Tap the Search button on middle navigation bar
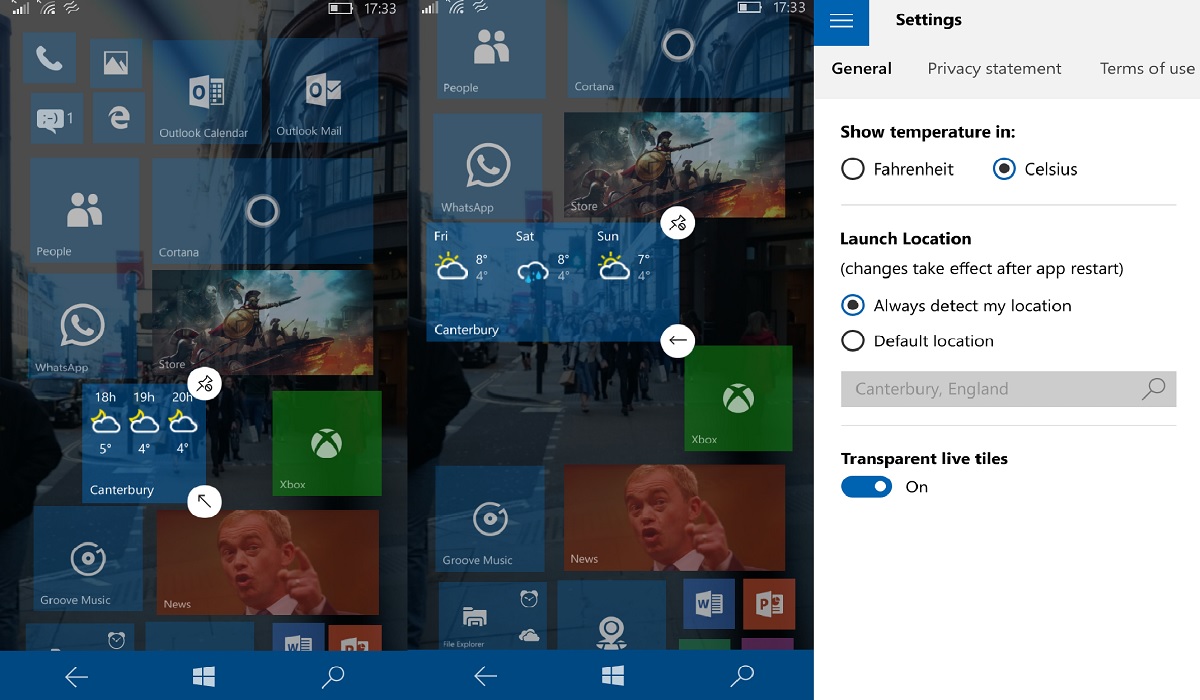The image size is (1200, 700). [x=741, y=677]
